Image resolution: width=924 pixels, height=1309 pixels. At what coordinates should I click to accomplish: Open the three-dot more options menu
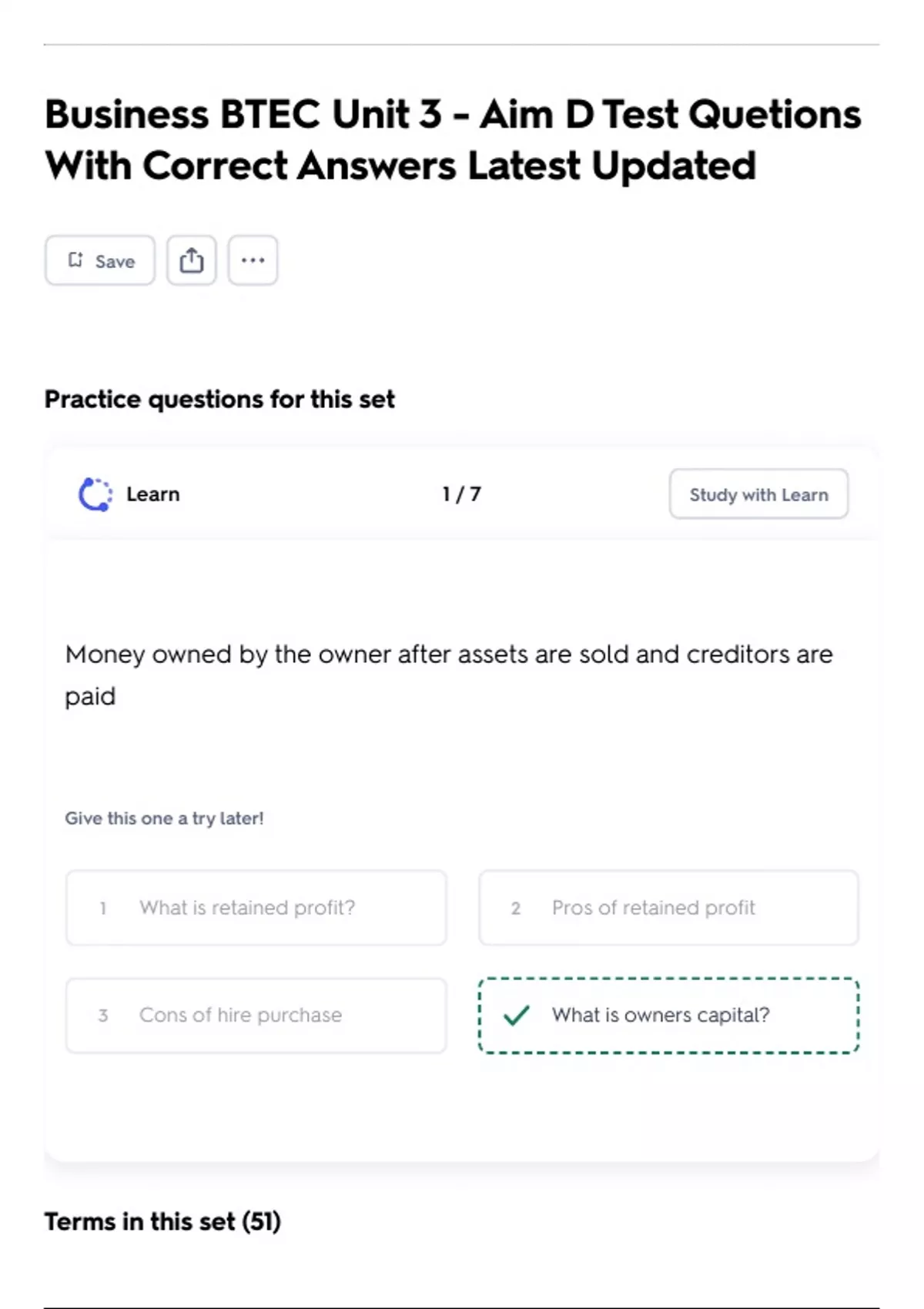click(x=253, y=260)
